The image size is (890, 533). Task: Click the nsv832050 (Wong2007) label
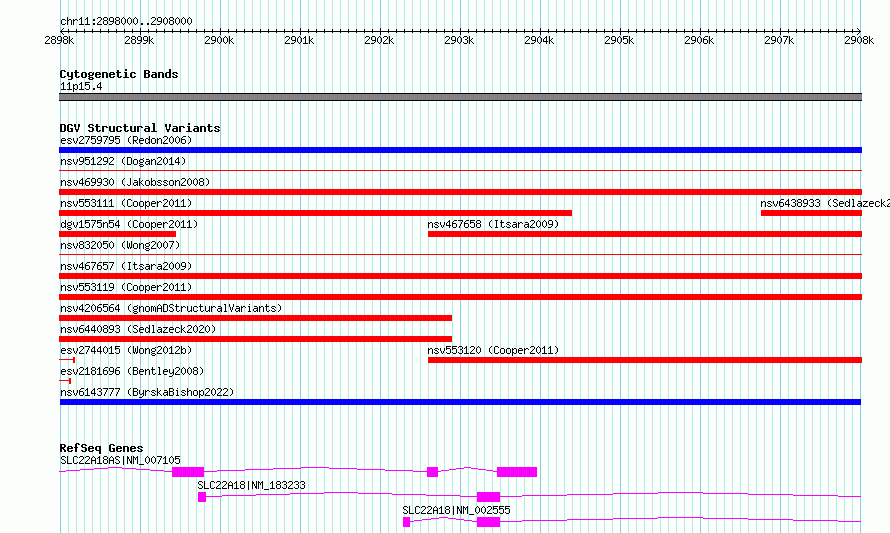pyautogui.click(x=120, y=245)
